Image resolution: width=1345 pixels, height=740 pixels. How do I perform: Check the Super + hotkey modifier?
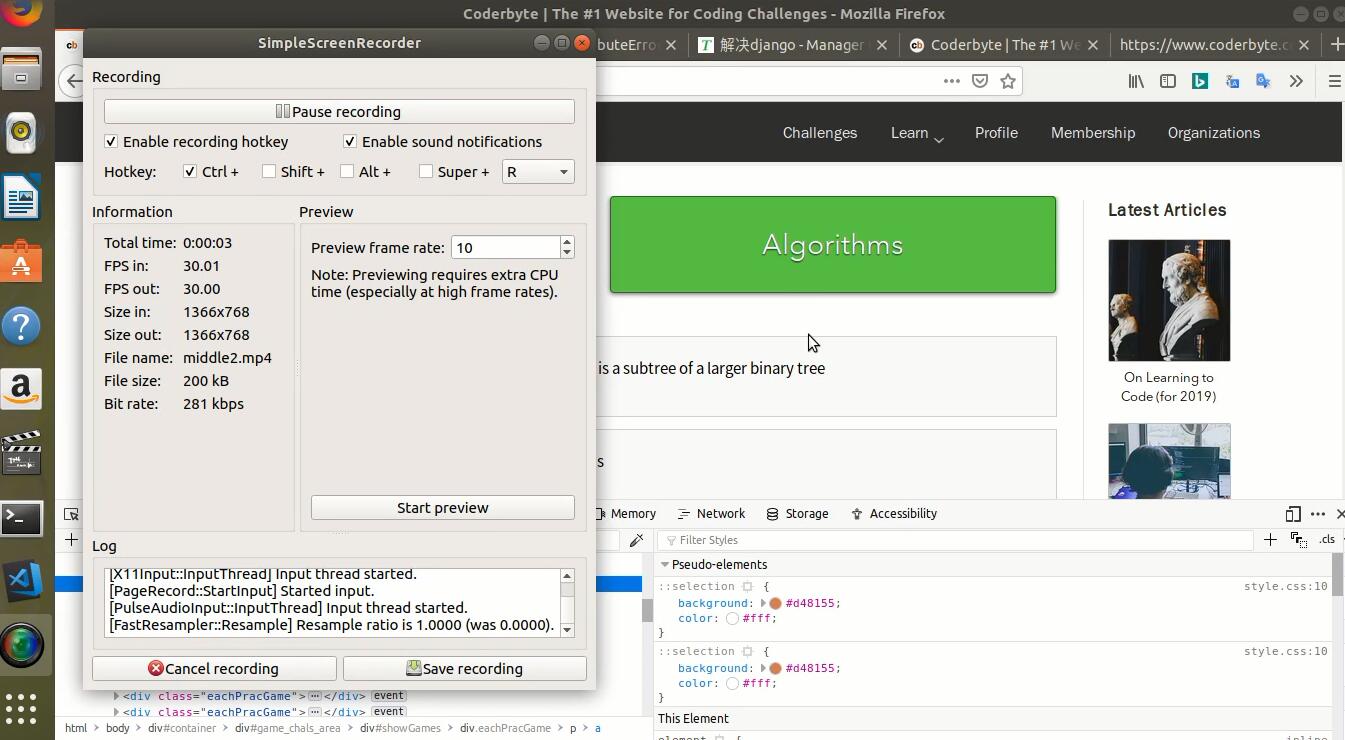click(x=426, y=172)
